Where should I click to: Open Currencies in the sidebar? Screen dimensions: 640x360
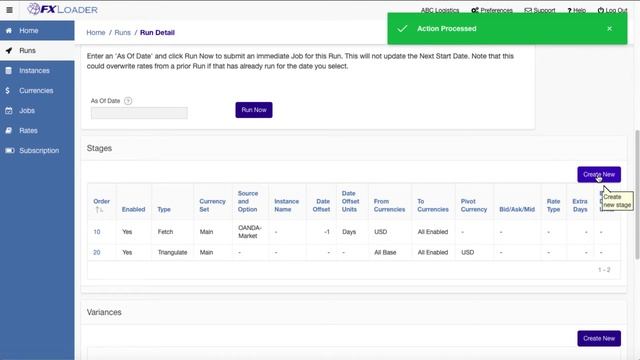[37, 91]
